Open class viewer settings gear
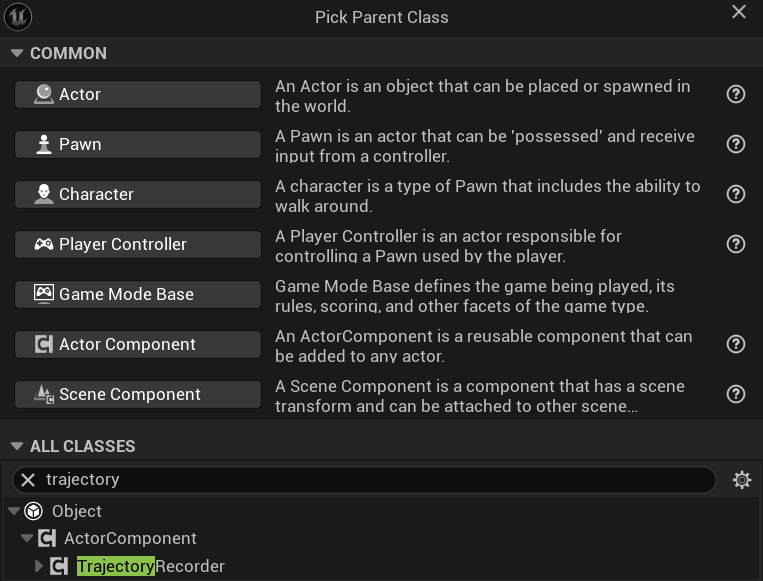The image size is (763, 581). [741, 480]
